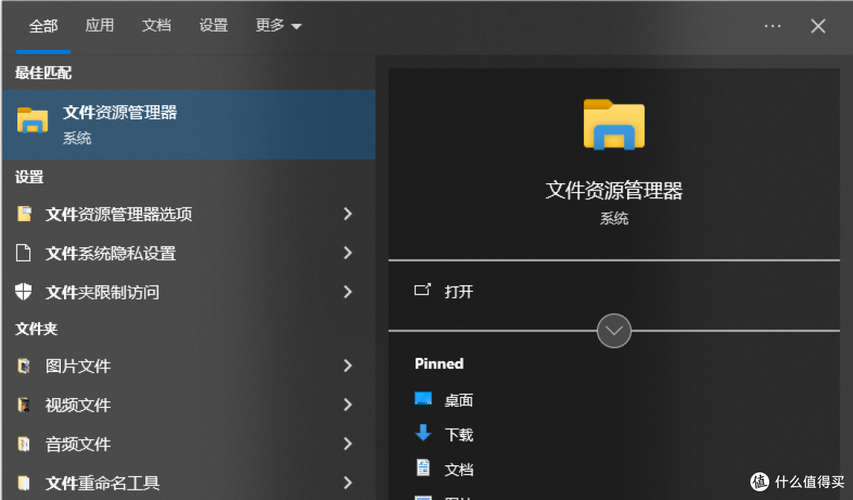Expand the arrow beside 图片文件
The height and width of the screenshot is (500, 853).
tap(348, 366)
